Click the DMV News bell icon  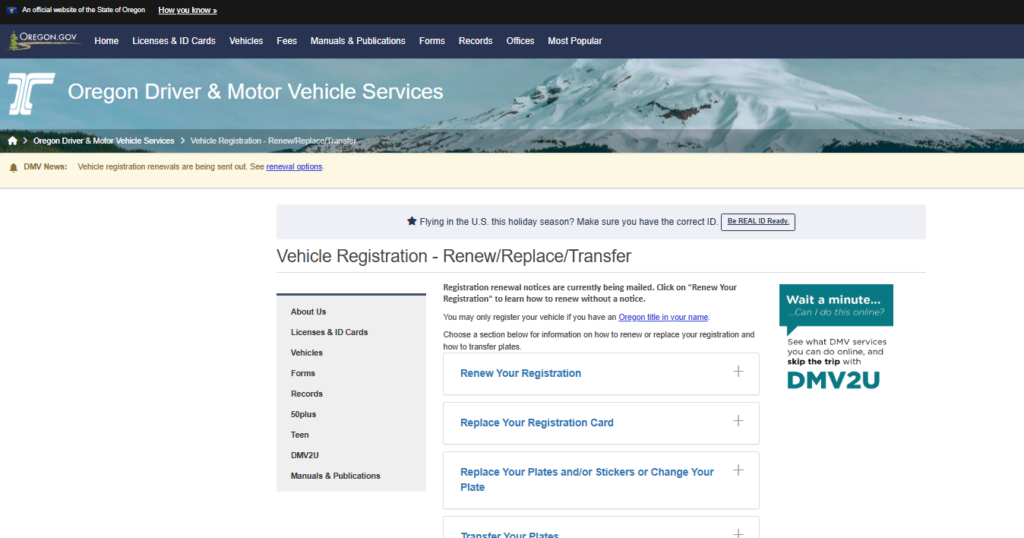click(x=13, y=167)
